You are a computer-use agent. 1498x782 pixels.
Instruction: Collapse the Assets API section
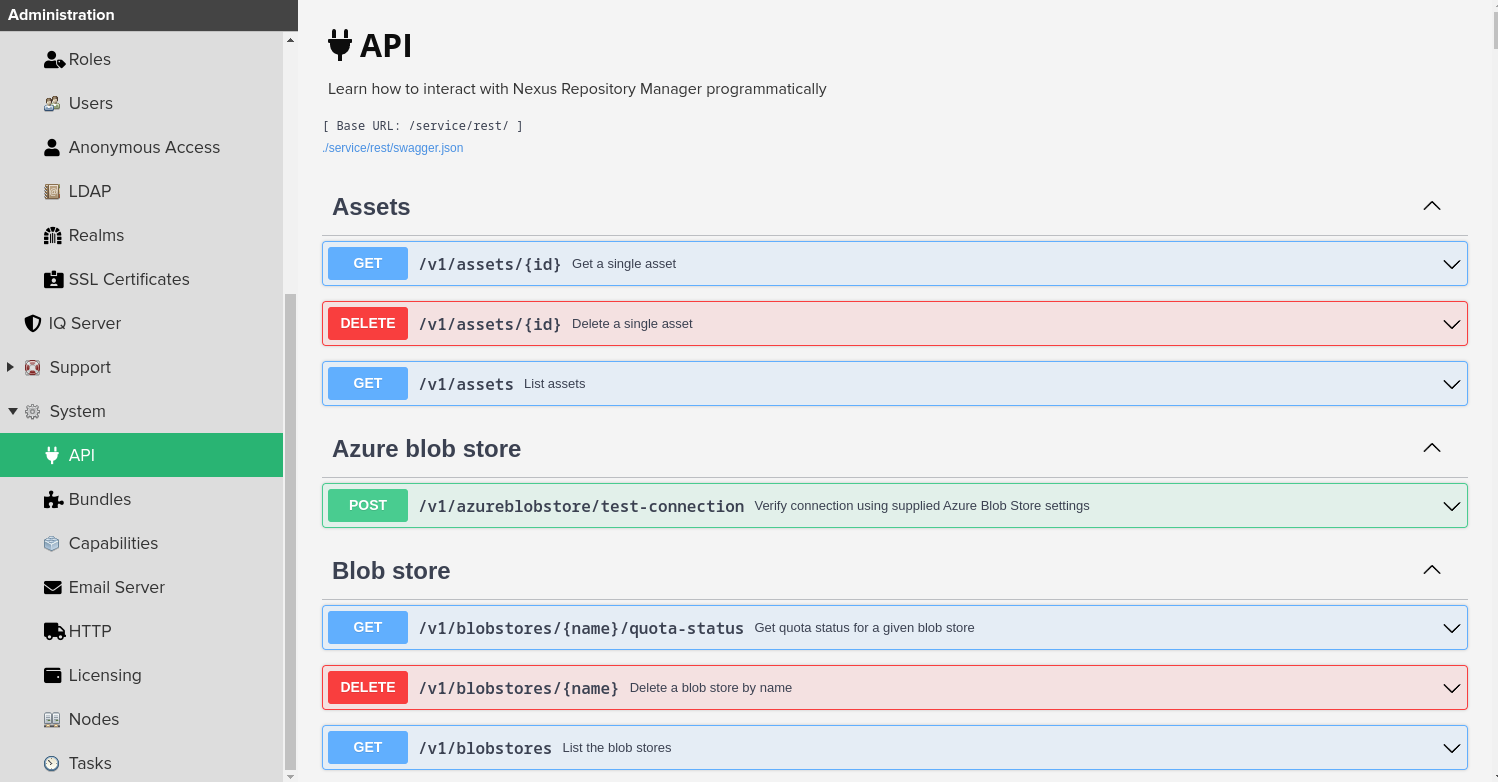pyautogui.click(x=1431, y=207)
